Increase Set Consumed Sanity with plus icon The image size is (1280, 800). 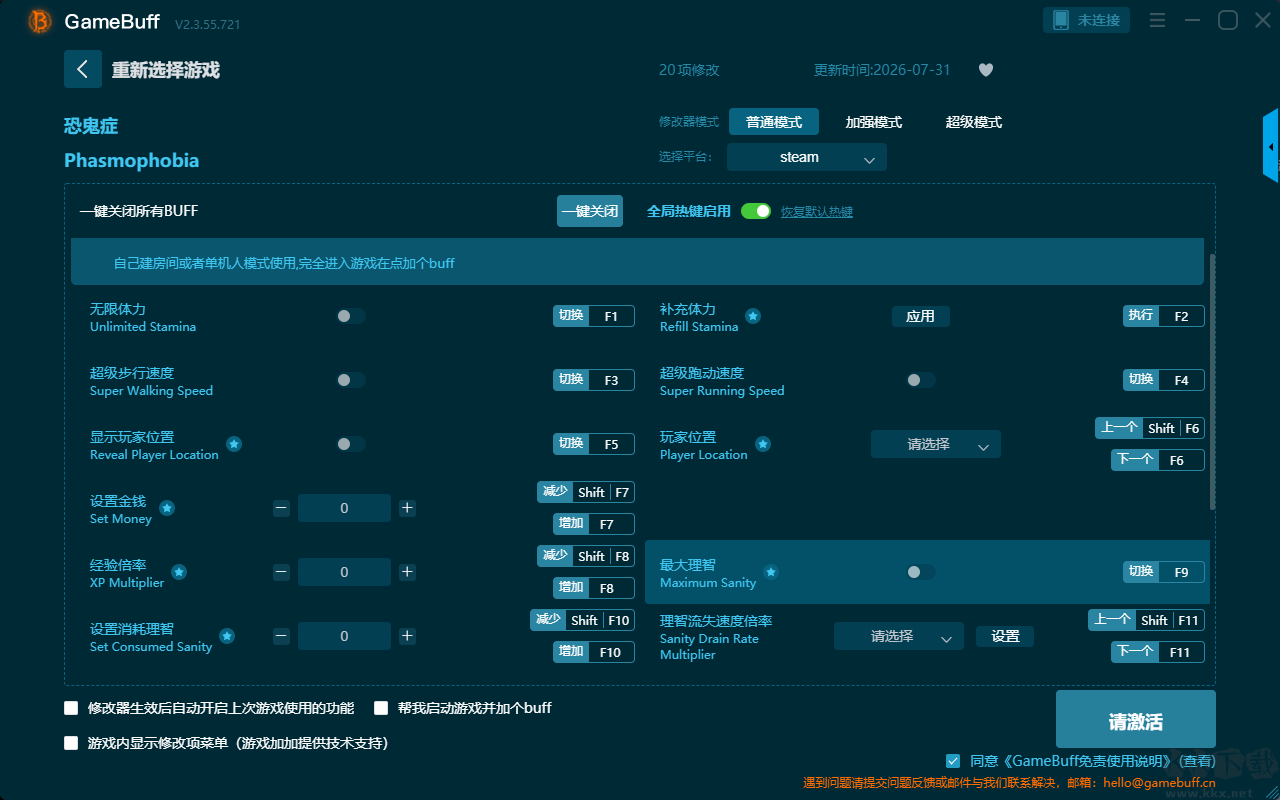pos(407,636)
